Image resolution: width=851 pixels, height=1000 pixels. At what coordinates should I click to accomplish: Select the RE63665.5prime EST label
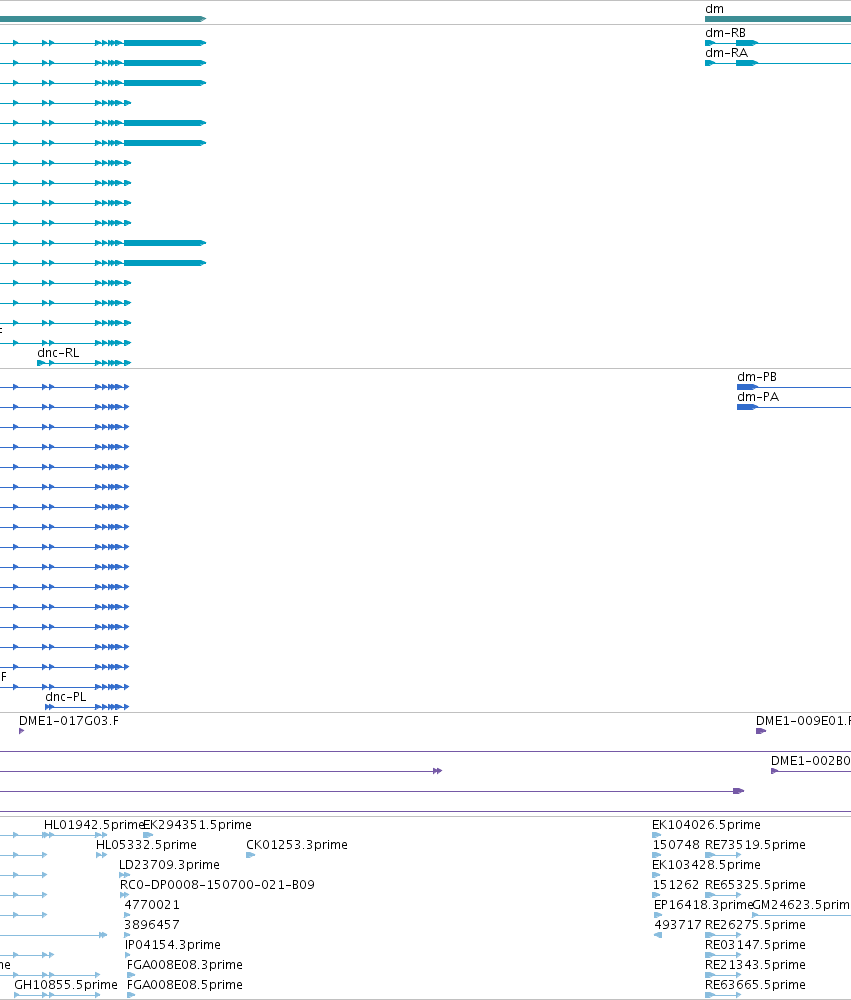pos(755,985)
